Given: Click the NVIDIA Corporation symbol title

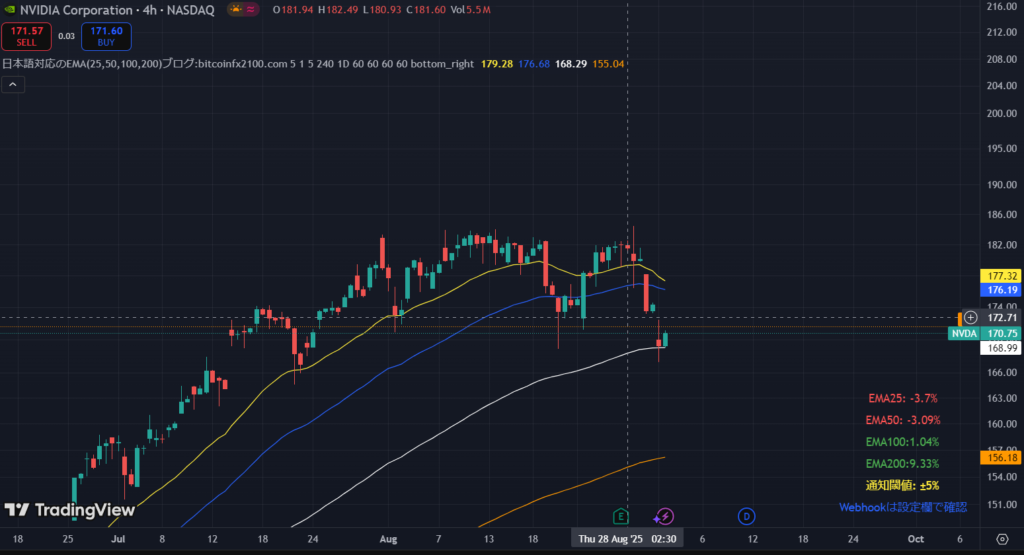Looking at the screenshot, I should click(x=76, y=10).
